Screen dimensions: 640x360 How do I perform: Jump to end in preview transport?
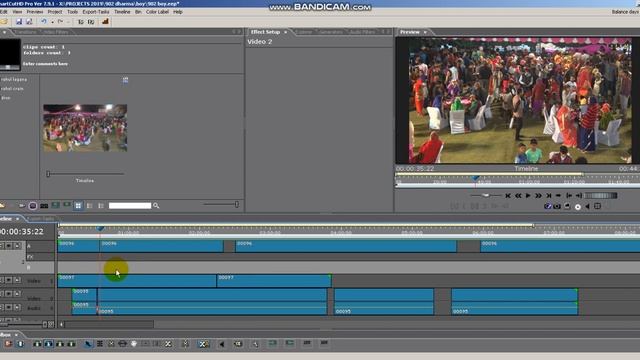pyautogui.click(x=549, y=196)
